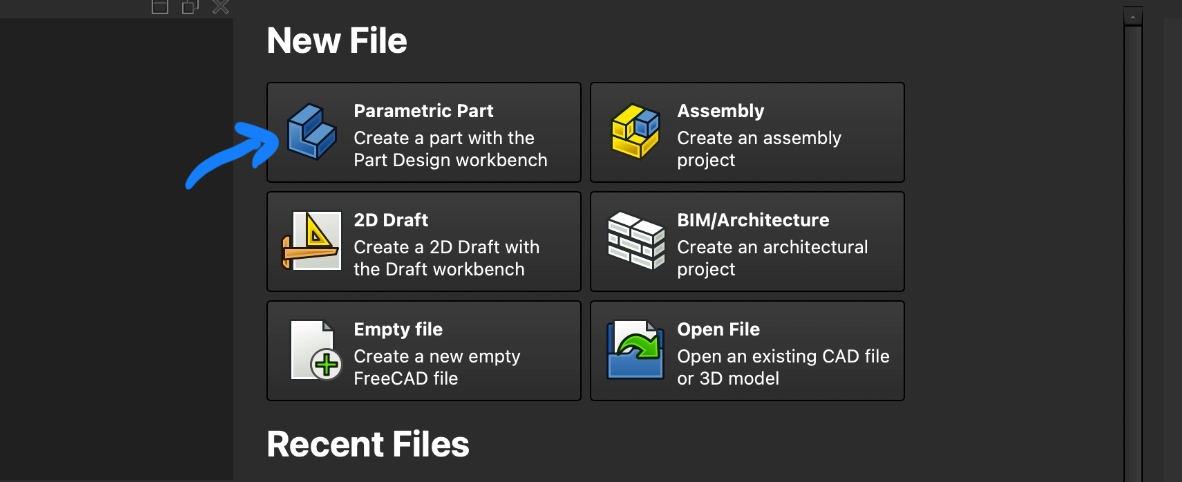Click the 2D Draft set-square icon
The height and width of the screenshot is (482, 1182).
pyautogui.click(x=311, y=243)
